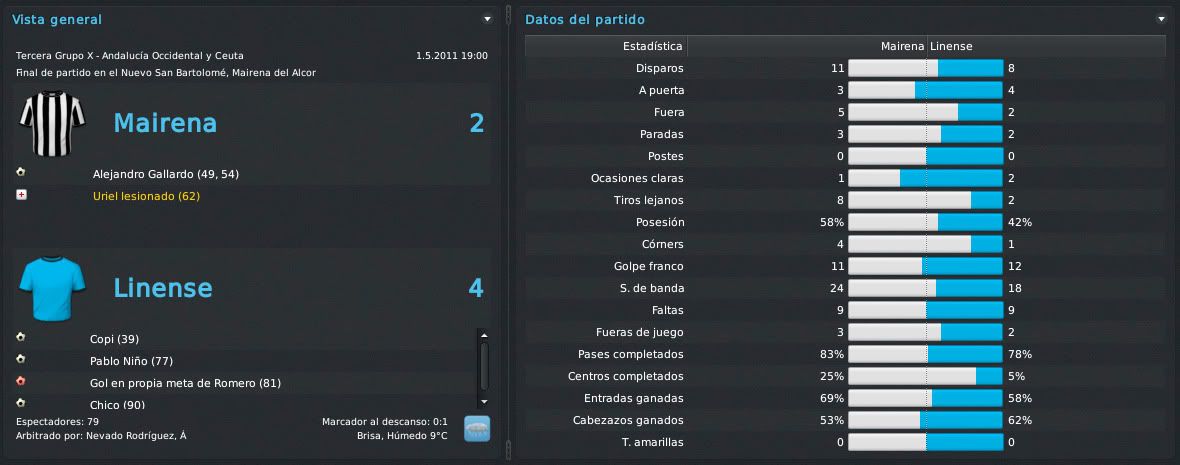Click the Tercera Grupo X competition name
This screenshot has width=1180, height=465.
coord(129,56)
